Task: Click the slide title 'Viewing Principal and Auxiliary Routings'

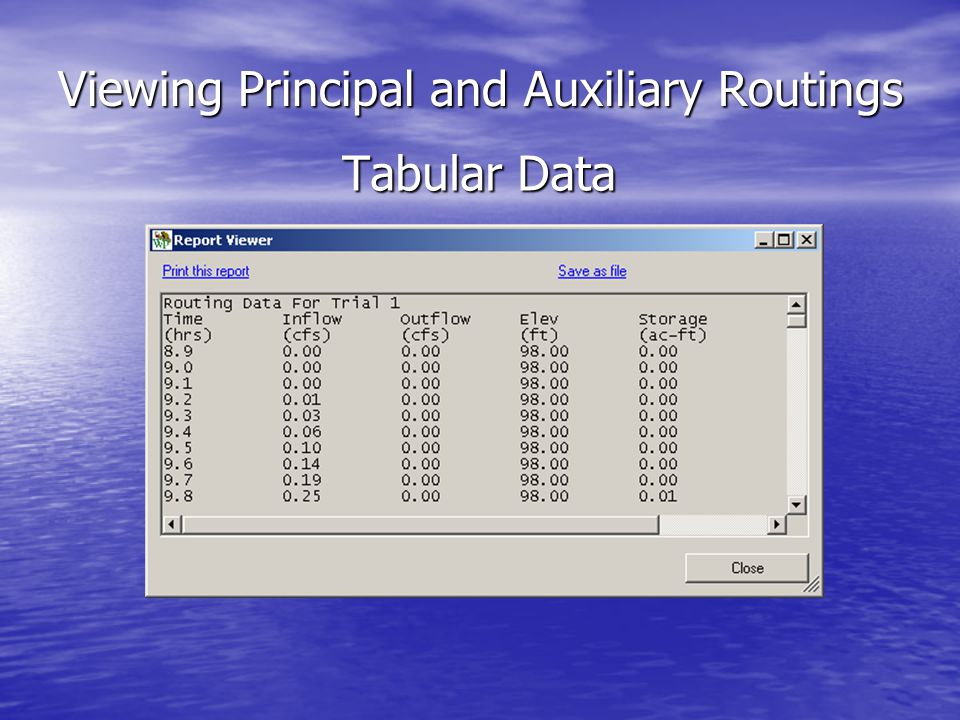Action: coord(481,91)
